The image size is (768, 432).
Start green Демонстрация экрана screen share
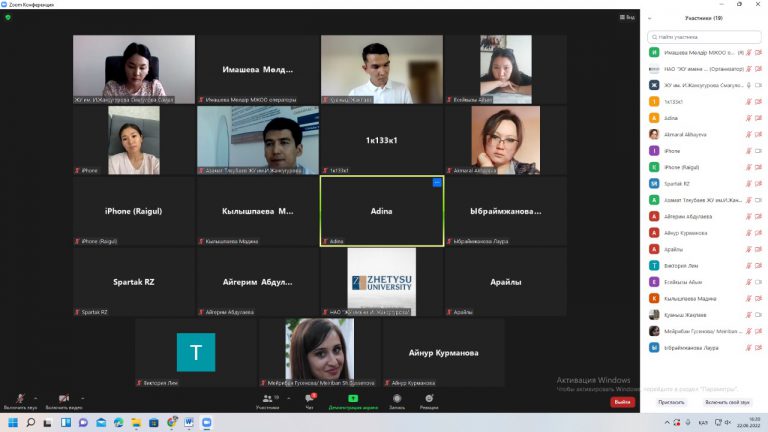353,398
